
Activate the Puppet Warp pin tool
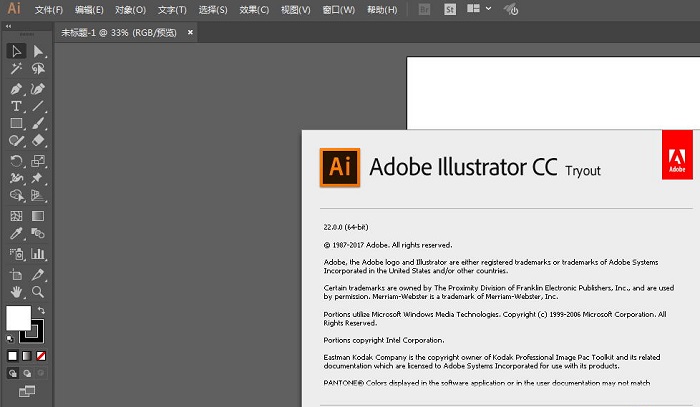[x=38, y=178]
